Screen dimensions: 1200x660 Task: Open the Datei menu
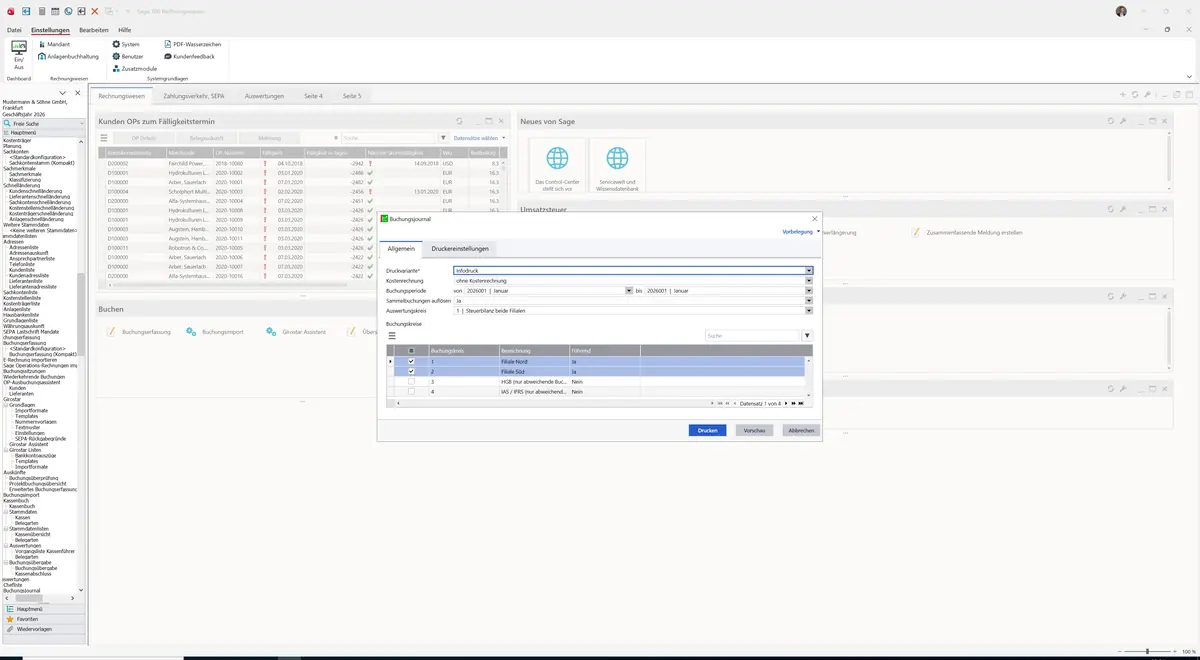14,30
